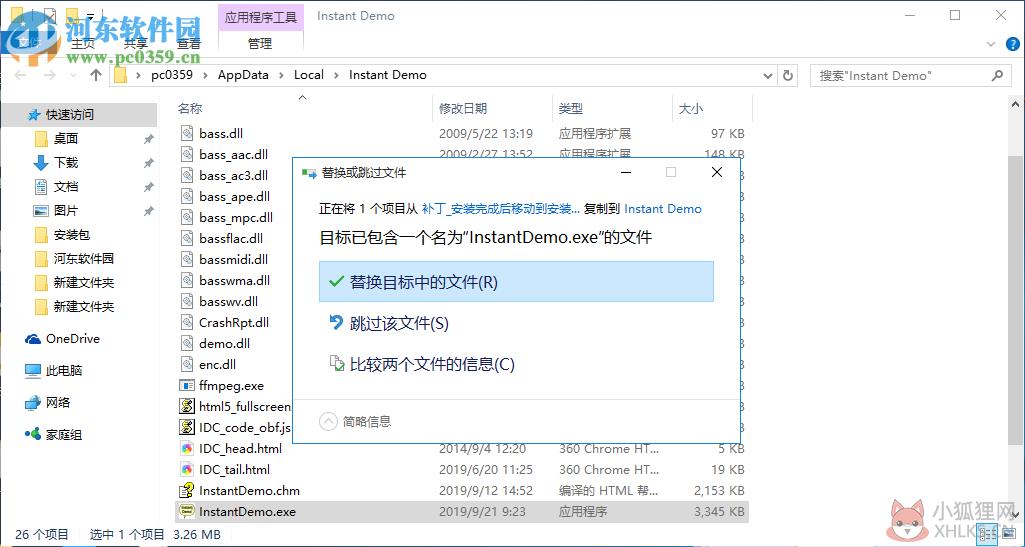This screenshot has width=1025, height=547.
Task: Click the IDC_head.html browser icon
Action: pos(187,448)
